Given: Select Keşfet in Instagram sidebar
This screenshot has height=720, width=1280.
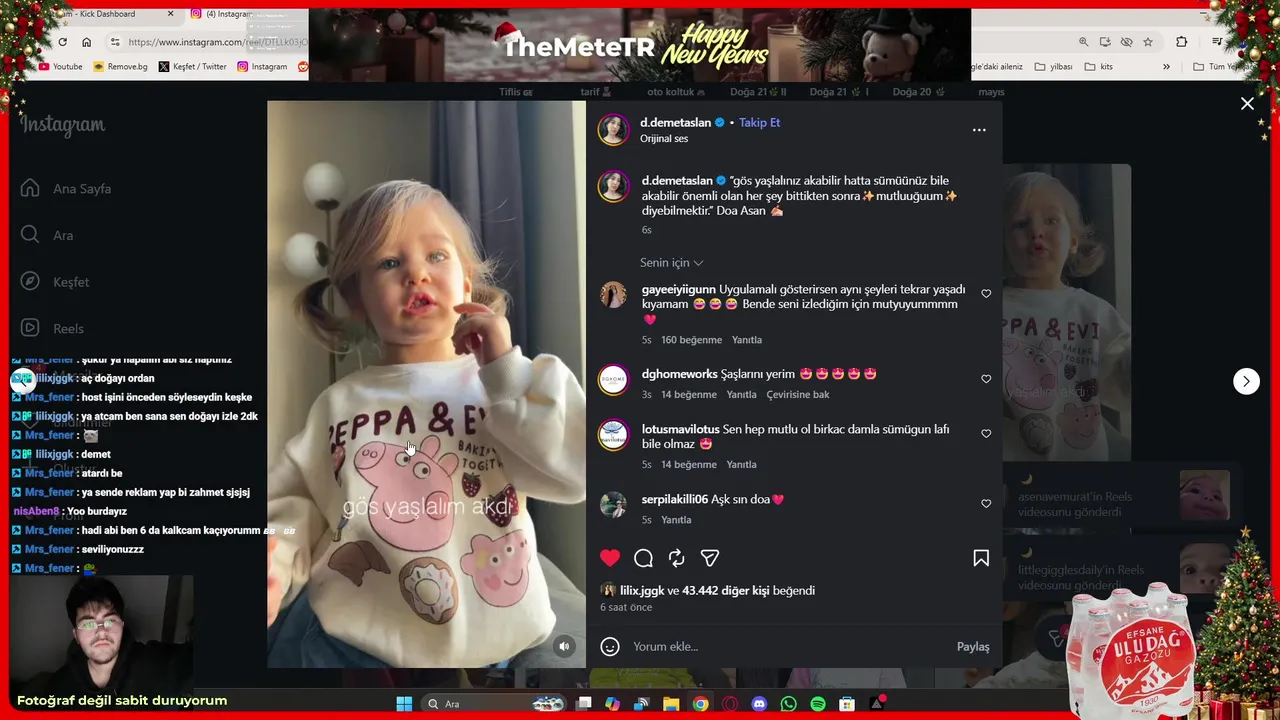Looking at the screenshot, I should tap(70, 282).
